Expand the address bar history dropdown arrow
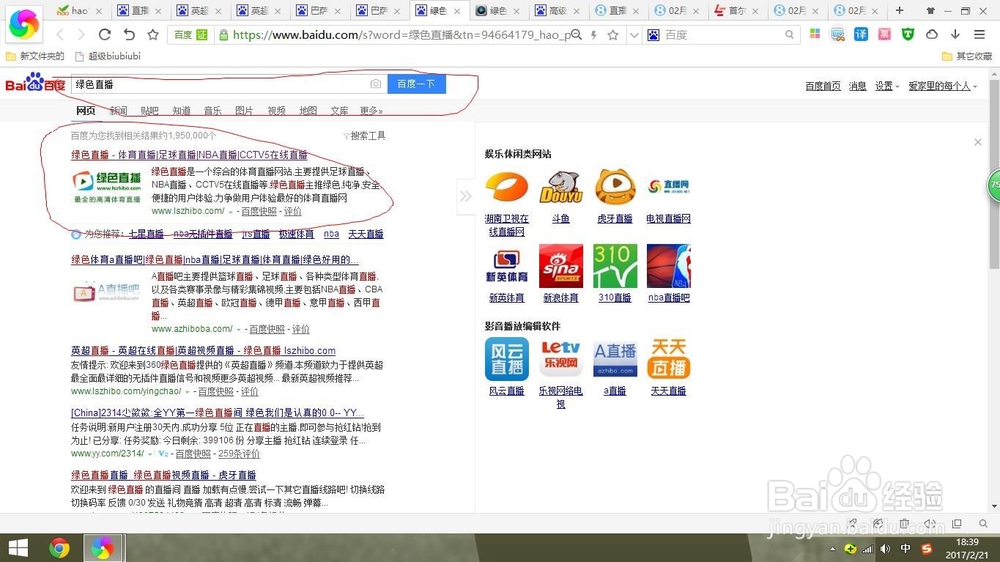 click(x=634, y=35)
